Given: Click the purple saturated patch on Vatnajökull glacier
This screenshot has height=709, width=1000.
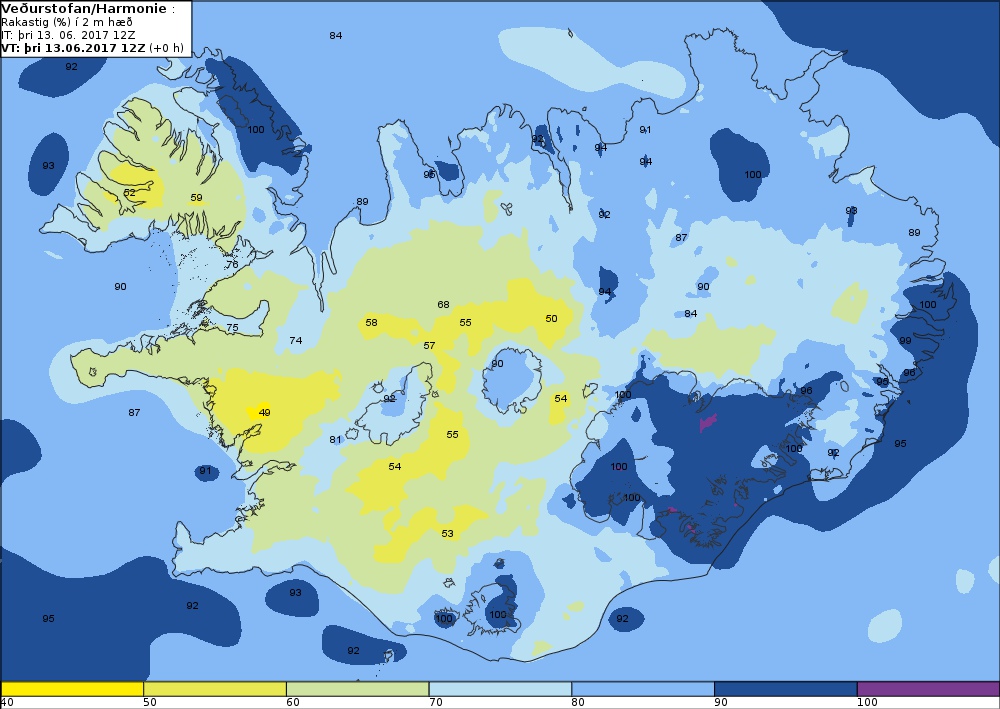Looking at the screenshot, I should point(709,422).
